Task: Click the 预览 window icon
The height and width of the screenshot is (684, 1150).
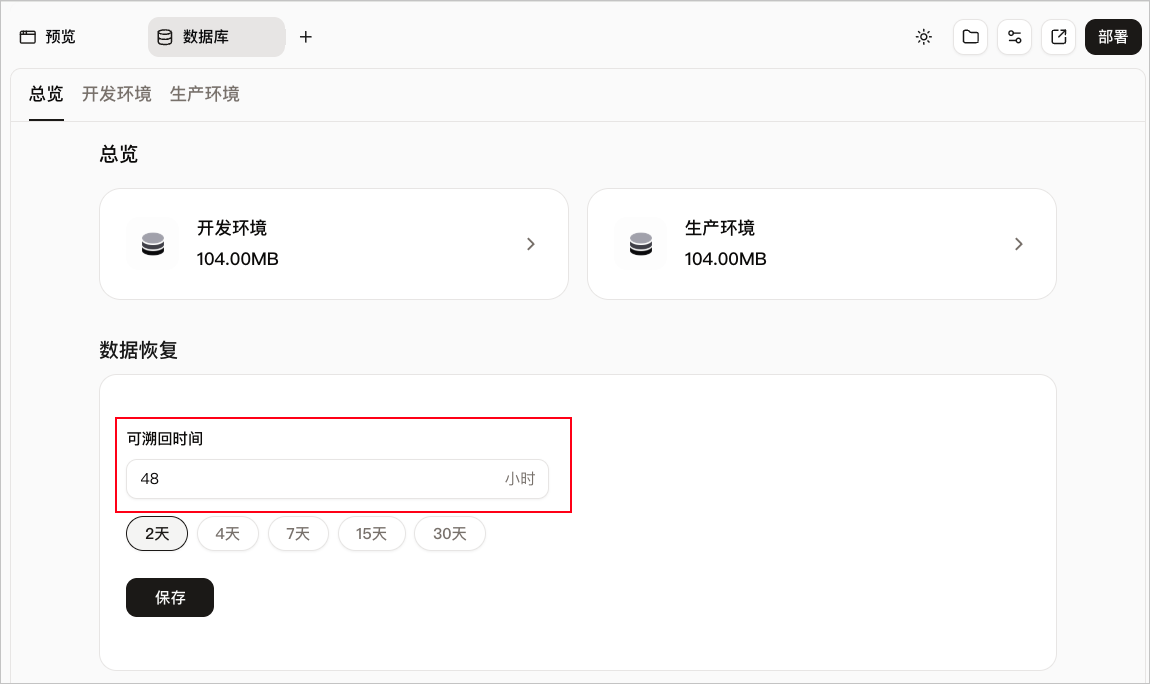Action: tap(28, 37)
